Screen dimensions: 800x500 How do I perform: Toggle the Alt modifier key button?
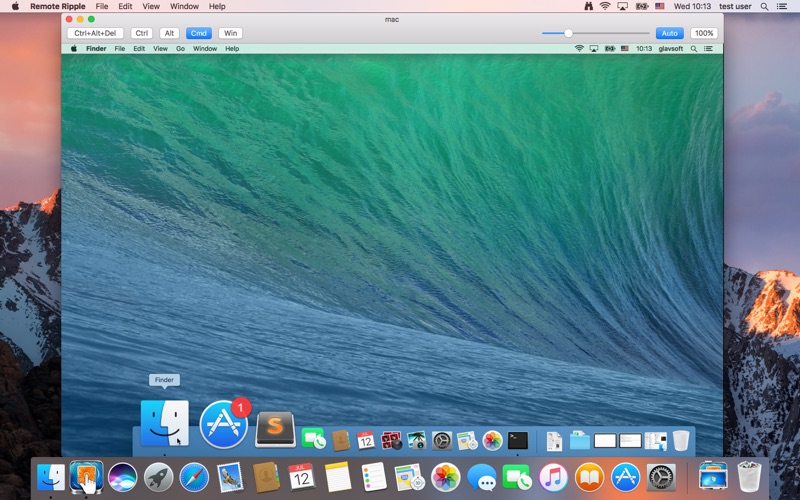click(169, 33)
